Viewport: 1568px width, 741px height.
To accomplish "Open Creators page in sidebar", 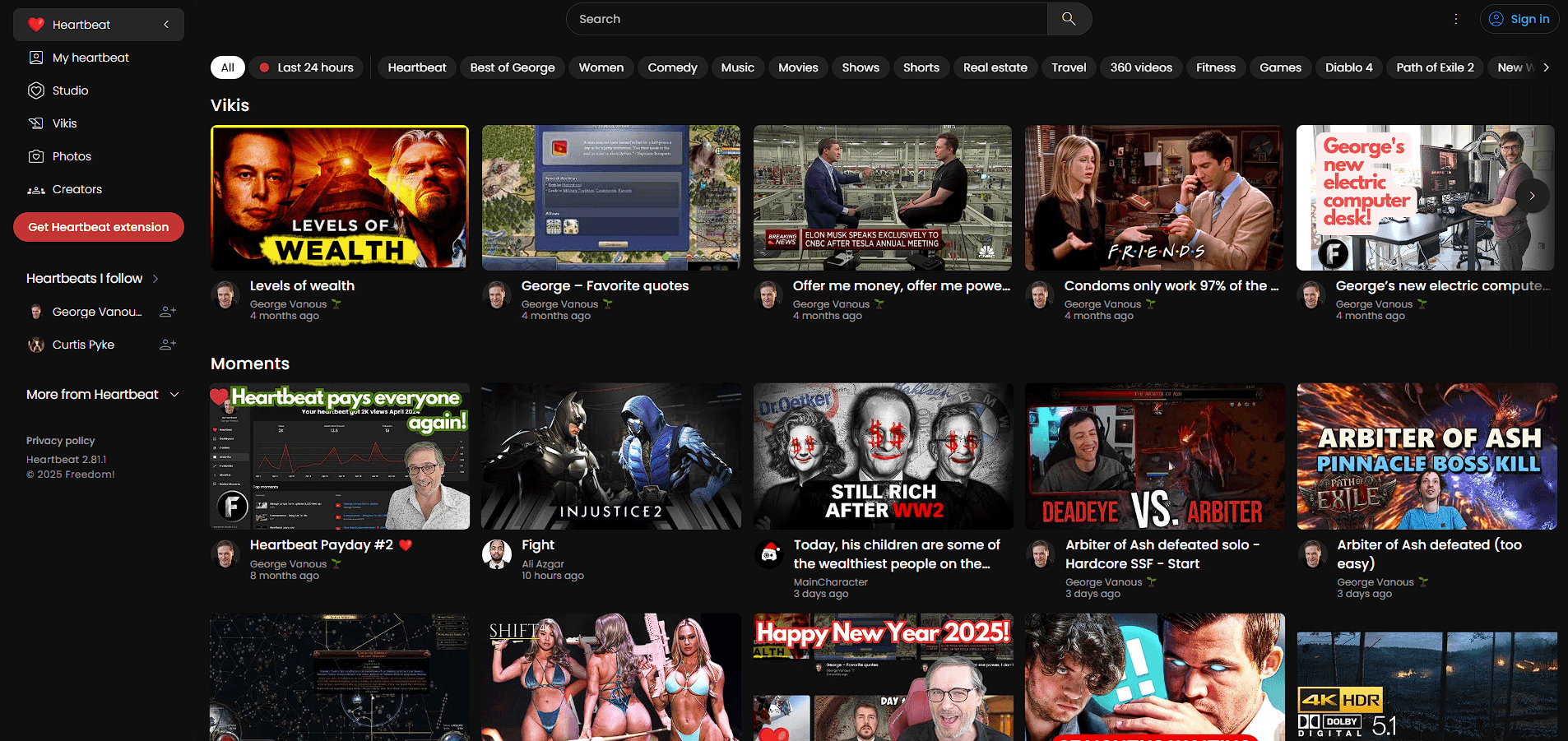I will pyautogui.click(x=77, y=189).
